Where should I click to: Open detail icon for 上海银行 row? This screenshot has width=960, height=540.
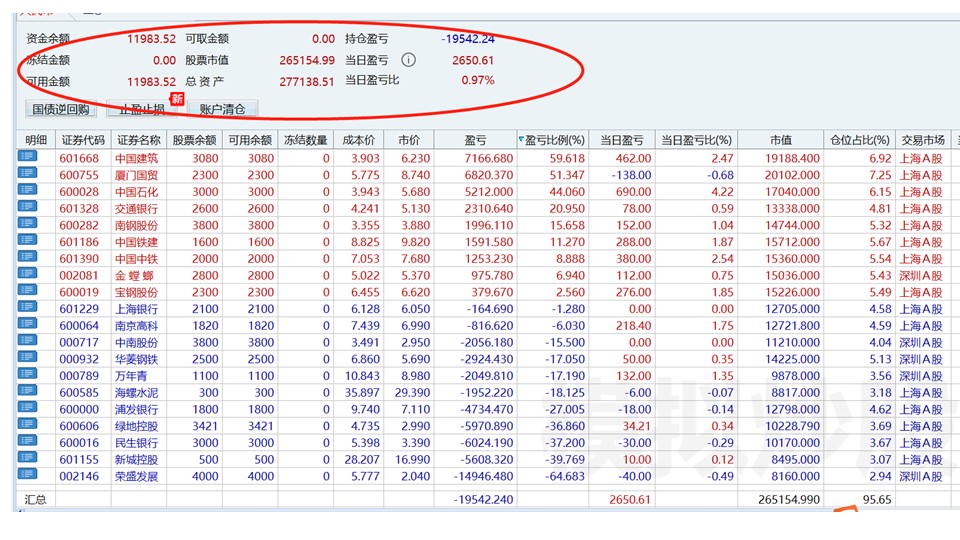[x=28, y=307]
